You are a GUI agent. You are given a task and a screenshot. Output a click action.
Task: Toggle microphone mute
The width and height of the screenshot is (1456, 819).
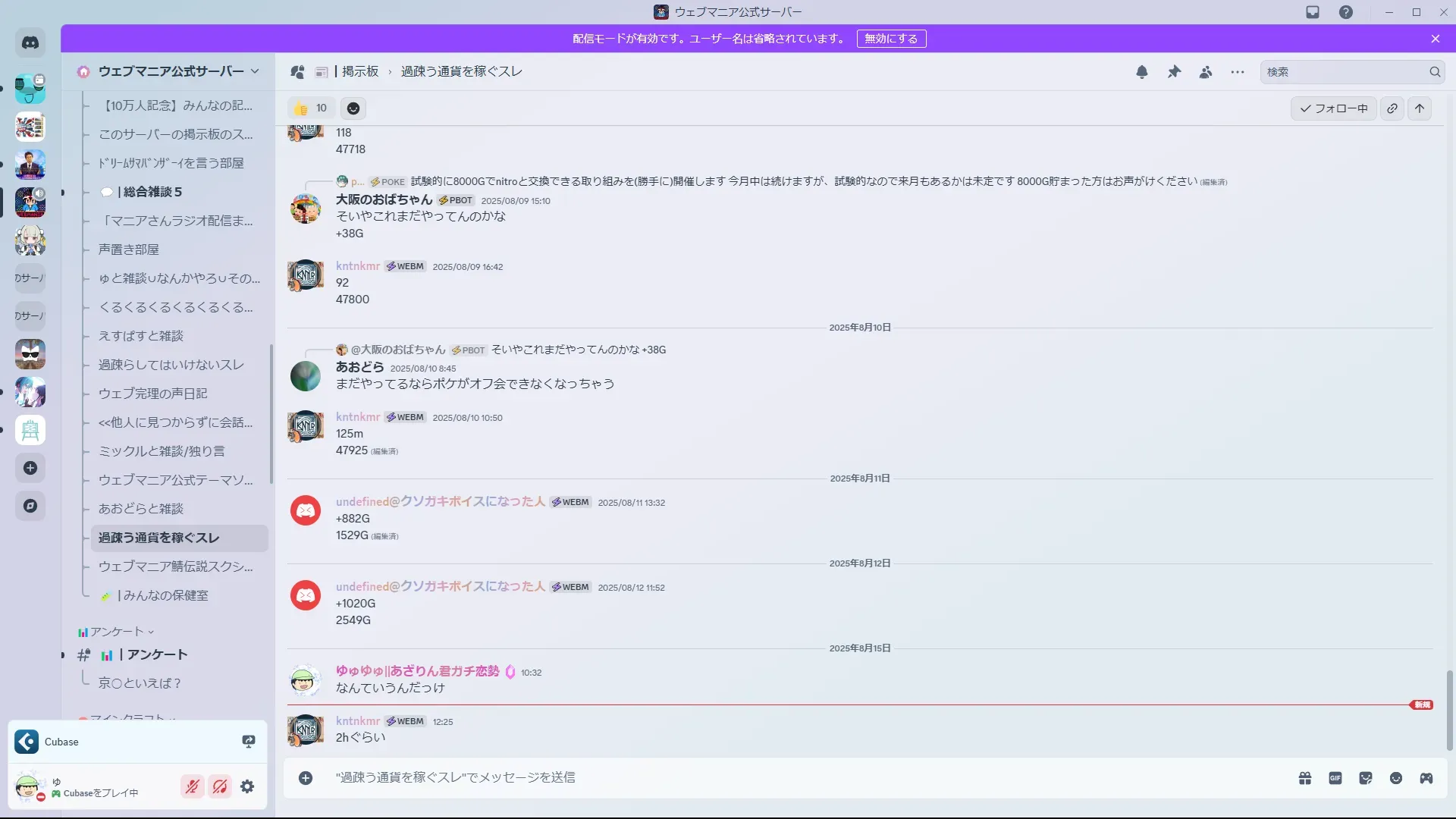tap(193, 787)
